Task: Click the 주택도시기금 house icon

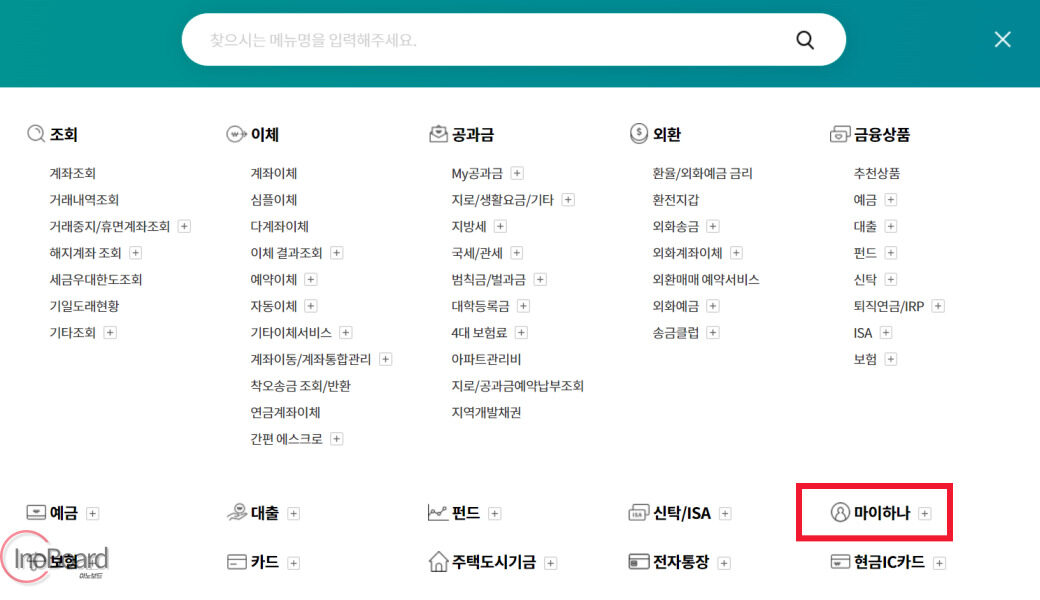Action: tap(438, 562)
